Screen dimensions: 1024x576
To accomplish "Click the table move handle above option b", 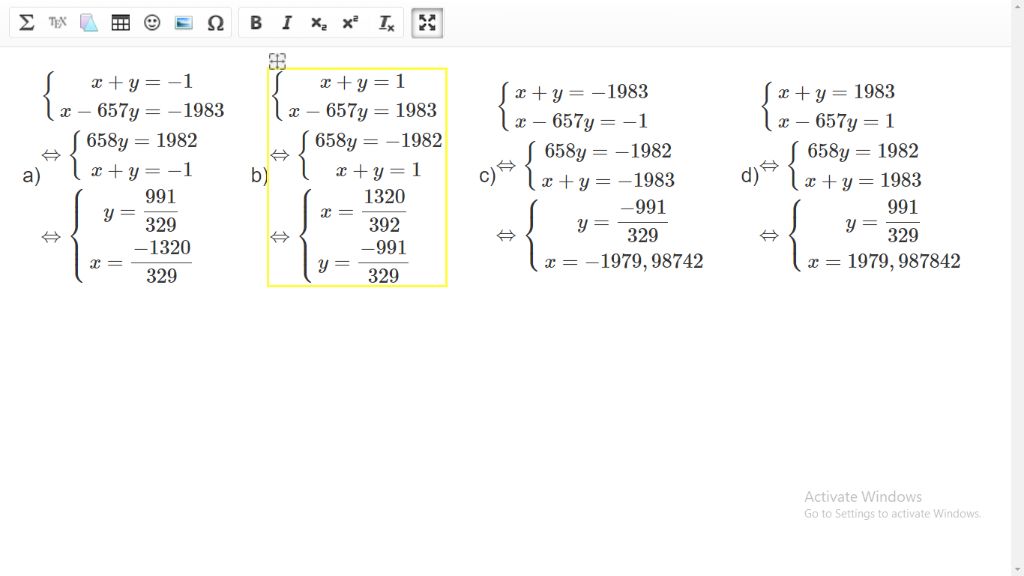I will [x=277, y=61].
